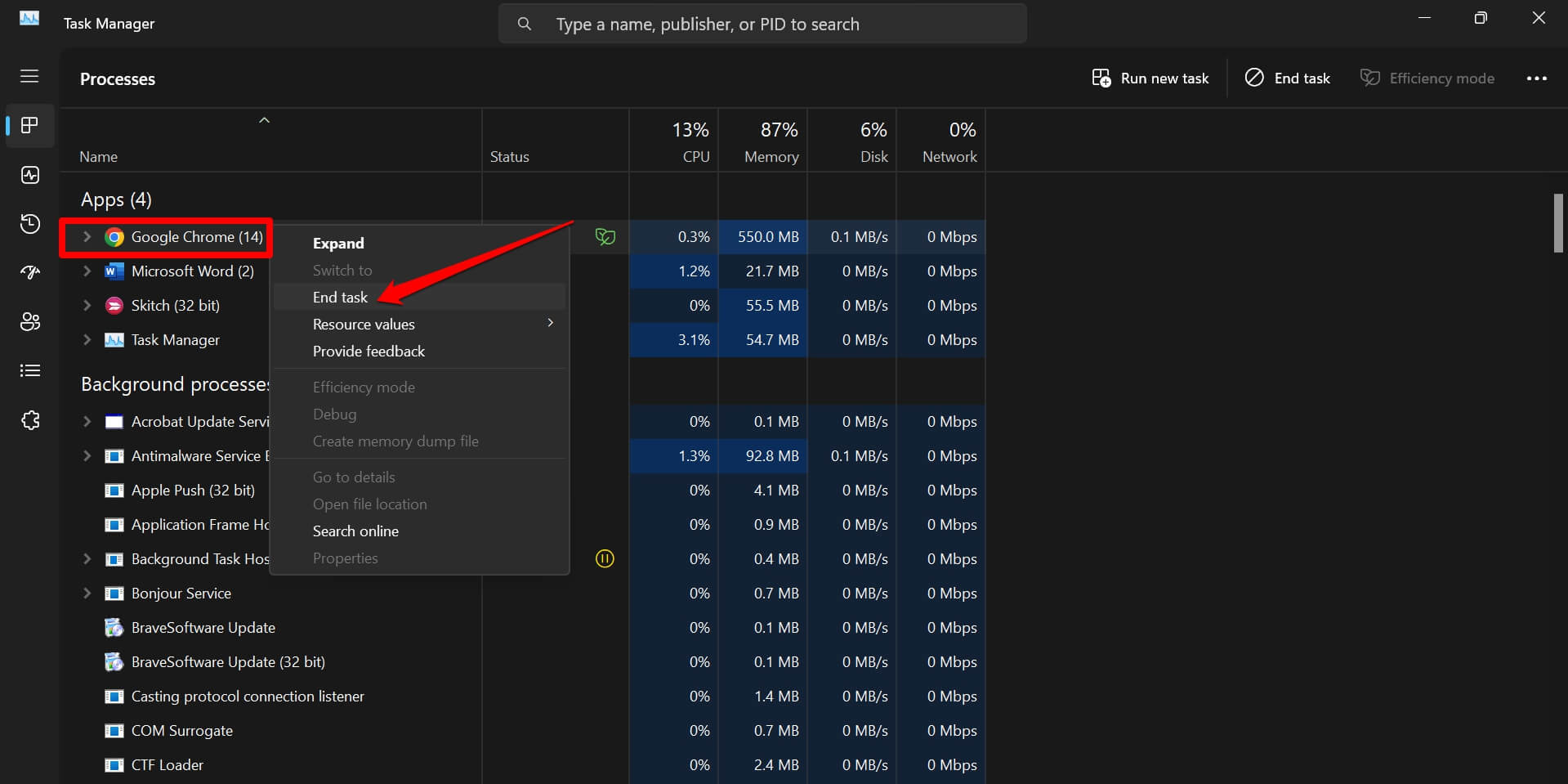Image resolution: width=1568 pixels, height=784 pixels.
Task: Expand the Google Chrome process group
Action: click(x=87, y=237)
